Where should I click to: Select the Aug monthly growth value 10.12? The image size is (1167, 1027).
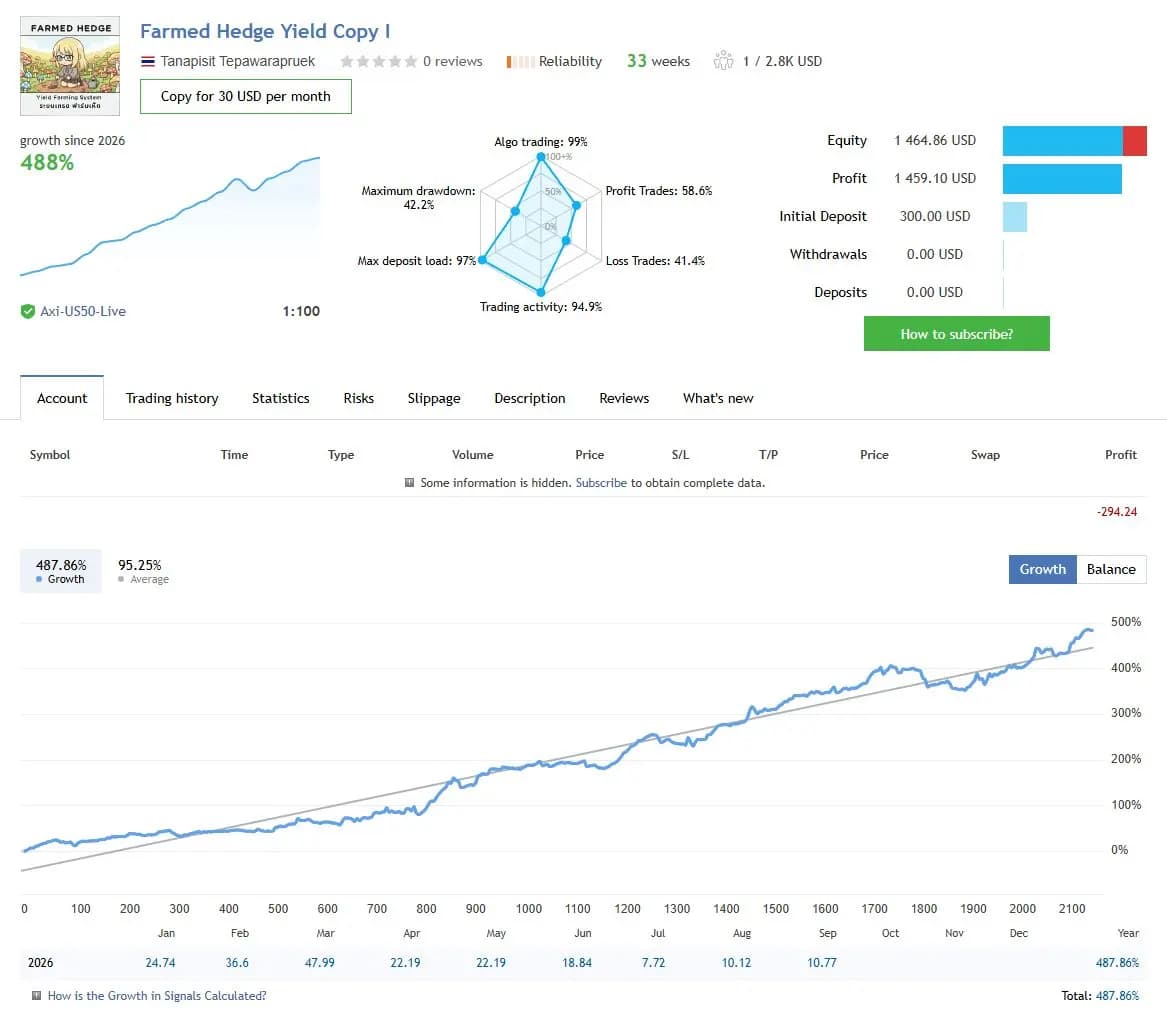pos(736,963)
